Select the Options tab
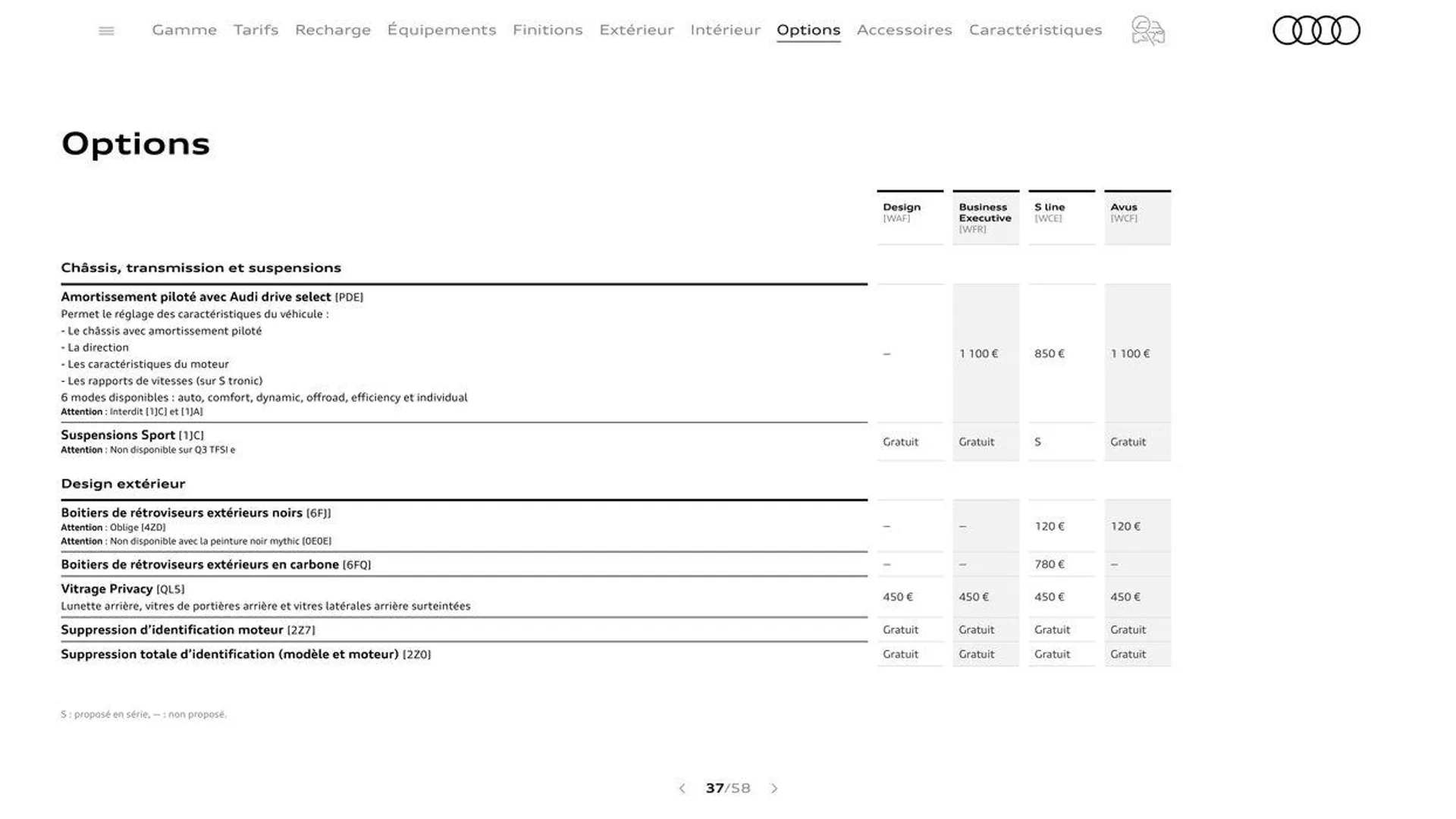Viewport: 1456px width, 819px height. 808,30
